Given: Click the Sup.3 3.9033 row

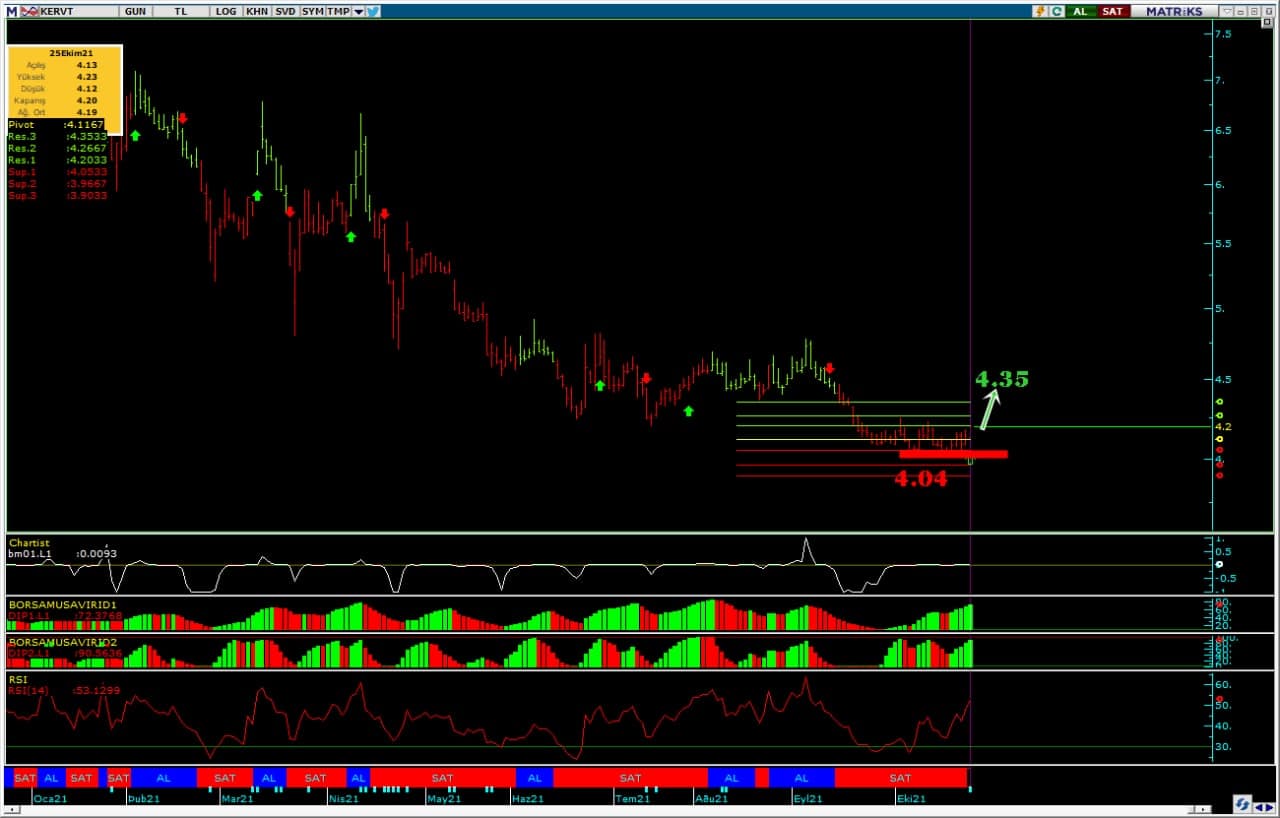Looking at the screenshot, I should (x=57, y=196).
